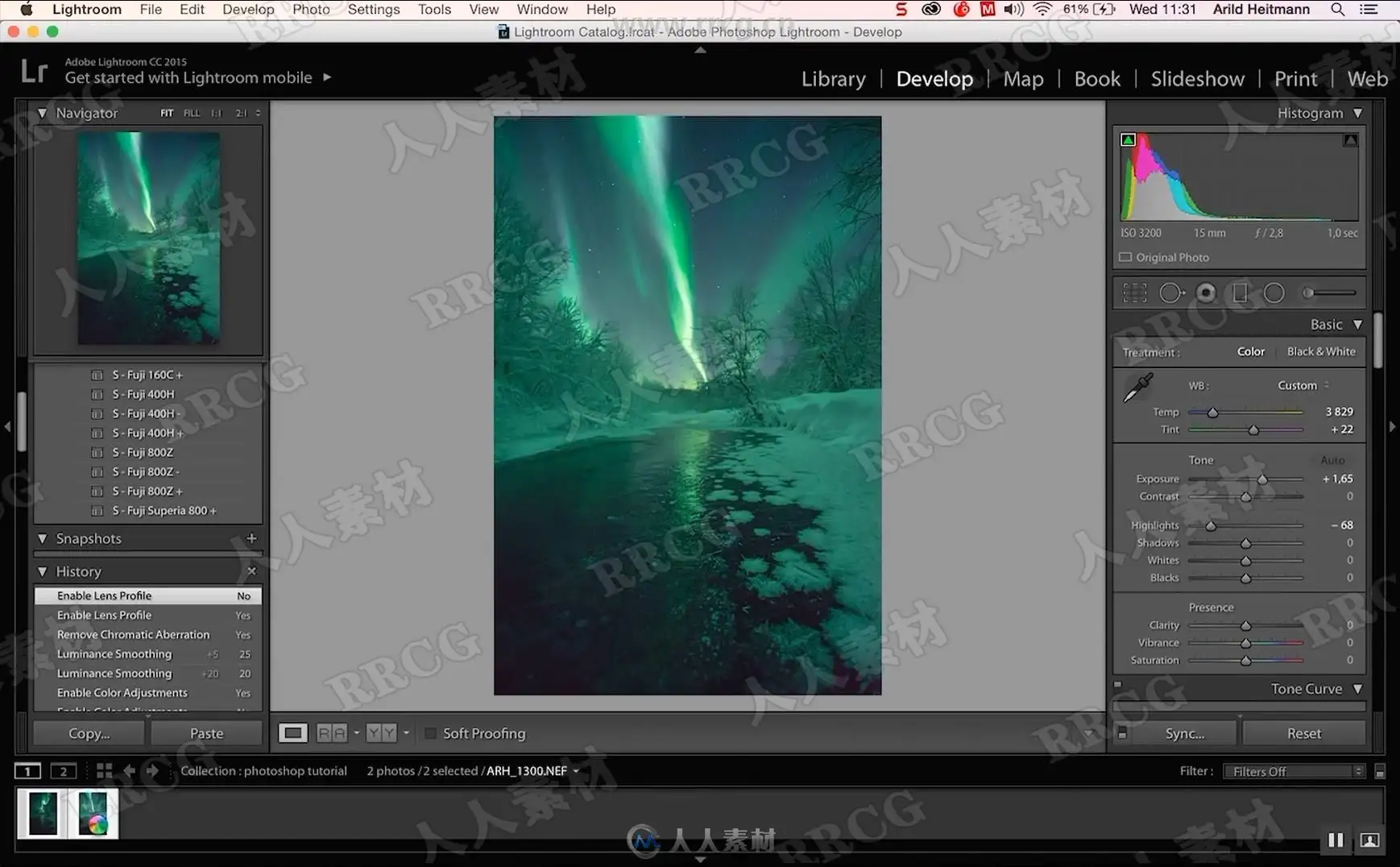Switch to Reference view RA button
This screenshot has height=867, width=1400.
(x=332, y=733)
